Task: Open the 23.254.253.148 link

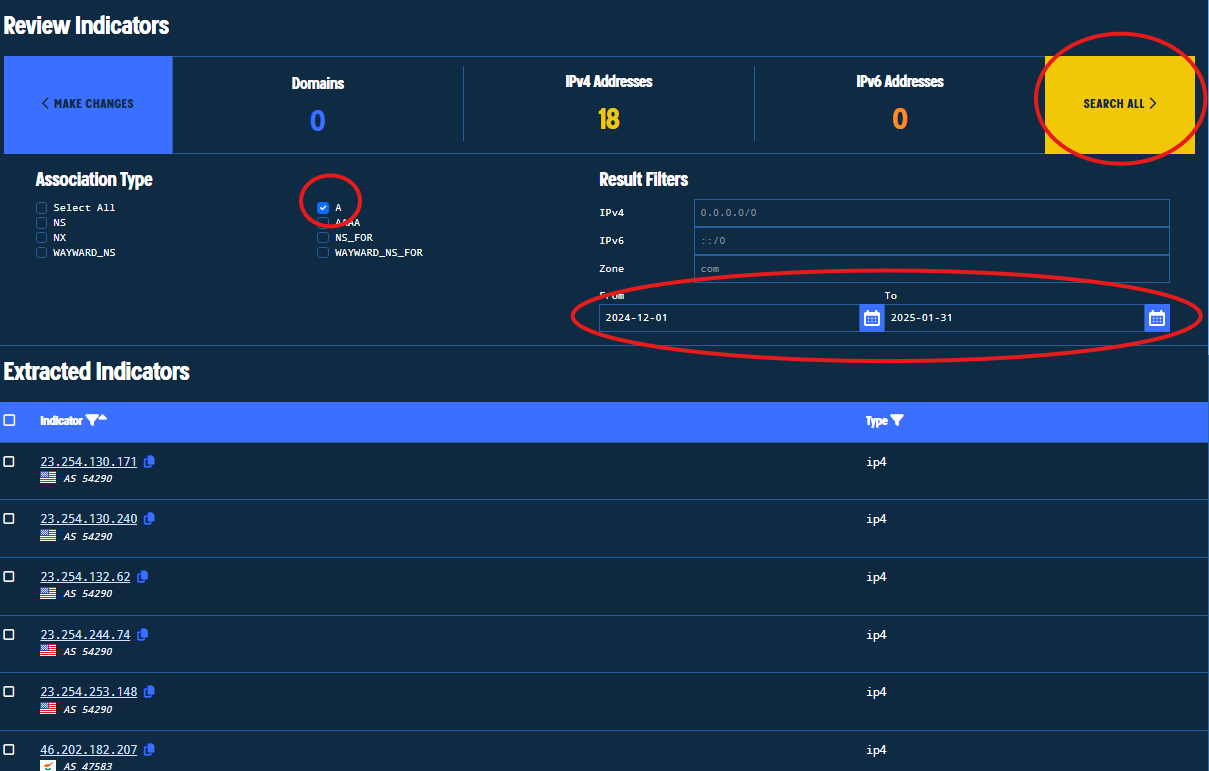Action: 88,692
